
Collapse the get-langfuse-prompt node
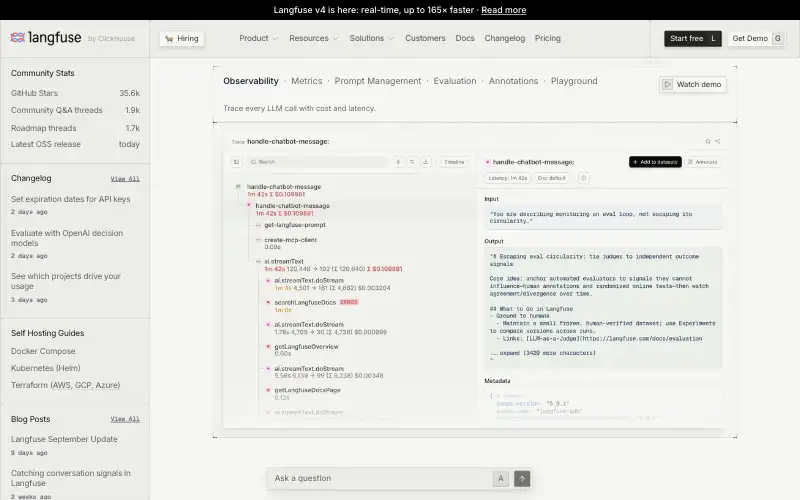[258, 225]
